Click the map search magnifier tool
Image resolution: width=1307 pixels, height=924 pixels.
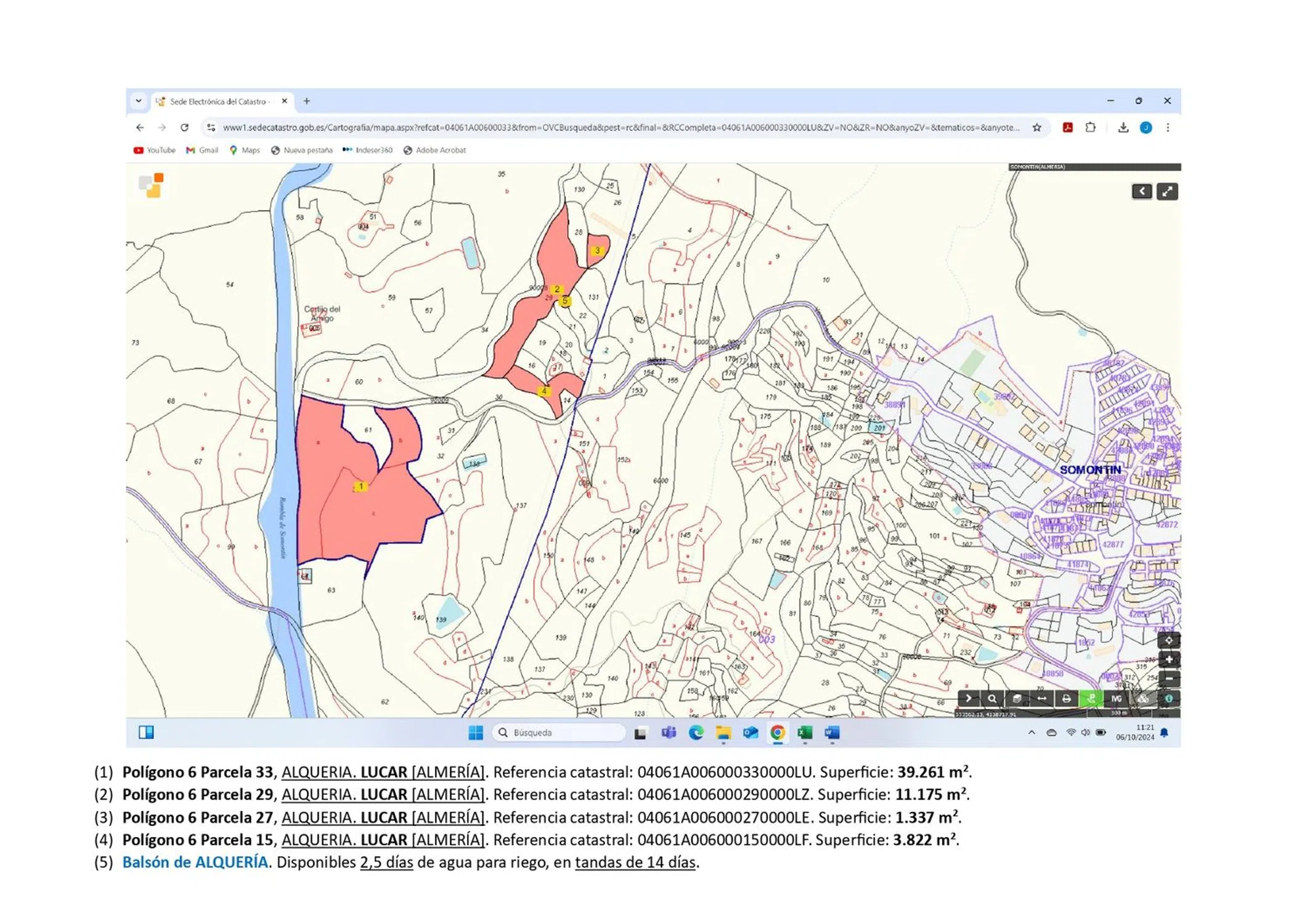coord(992,699)
